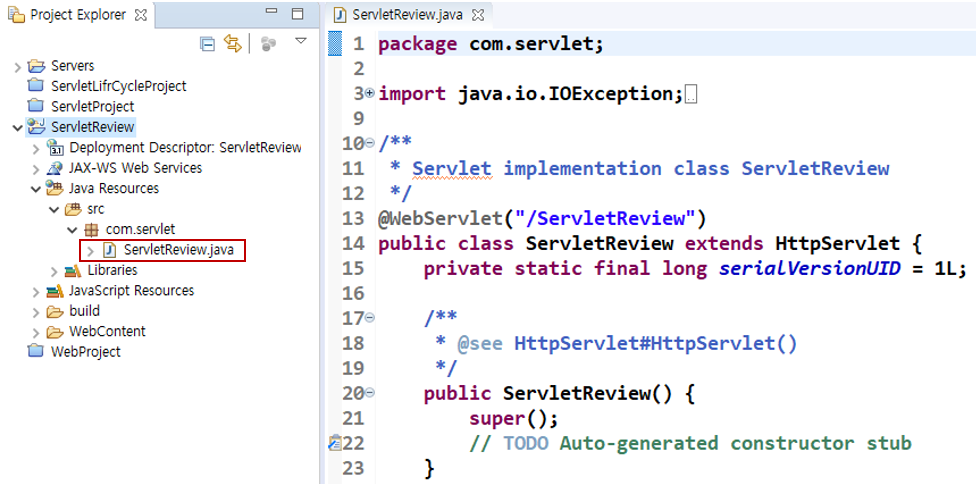Select the ServletReview.java editor tab
This screenshot has height=484, width=976.
point(407,15)
